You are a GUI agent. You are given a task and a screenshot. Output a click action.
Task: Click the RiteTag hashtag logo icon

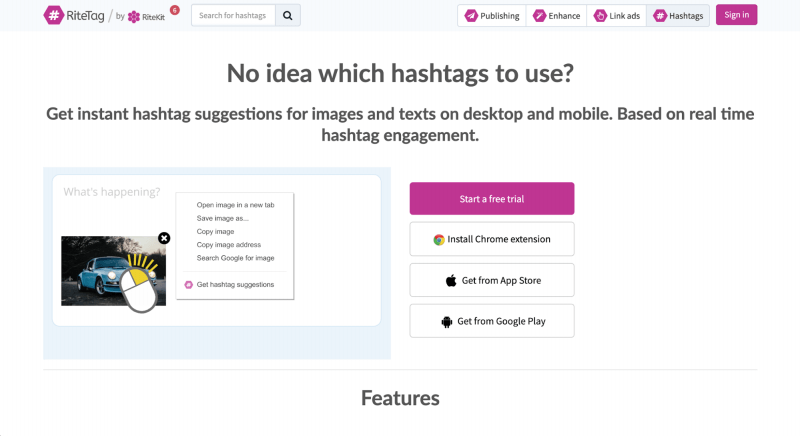tap(53, 15)
